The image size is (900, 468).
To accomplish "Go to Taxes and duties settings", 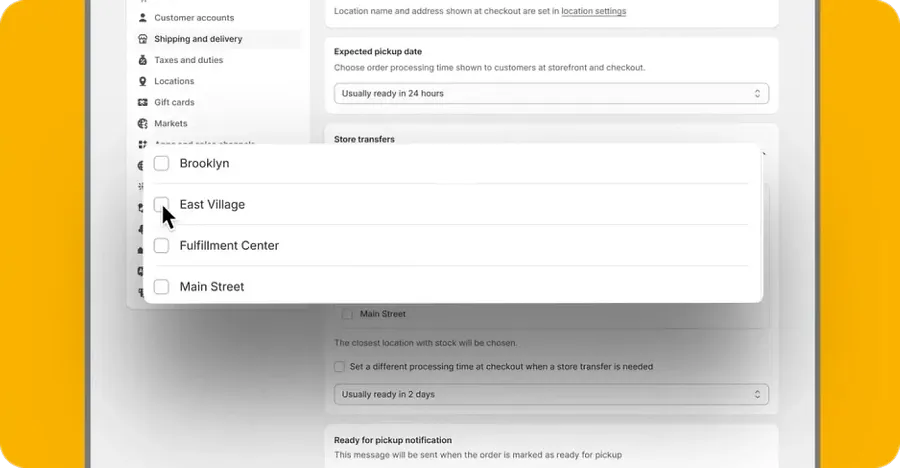I will (189, 60).
